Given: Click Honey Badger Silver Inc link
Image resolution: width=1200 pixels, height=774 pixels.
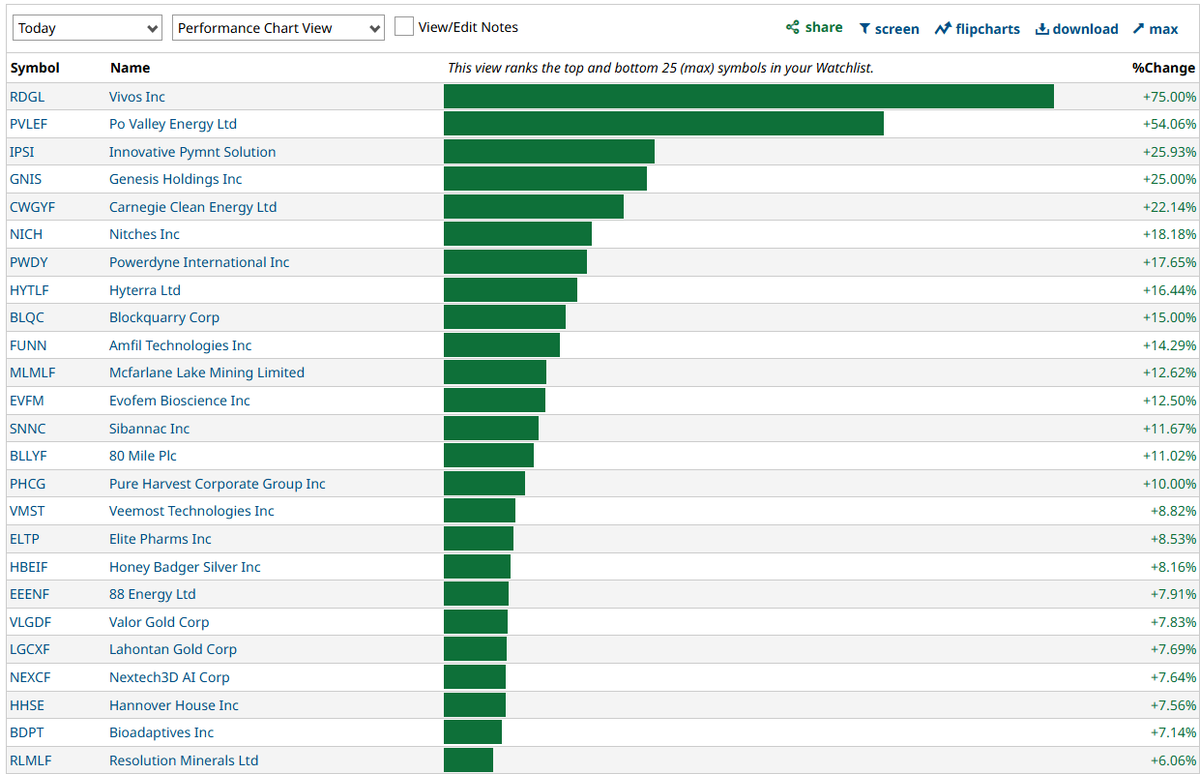Looking at the screenshot, I should coord(185,566).
